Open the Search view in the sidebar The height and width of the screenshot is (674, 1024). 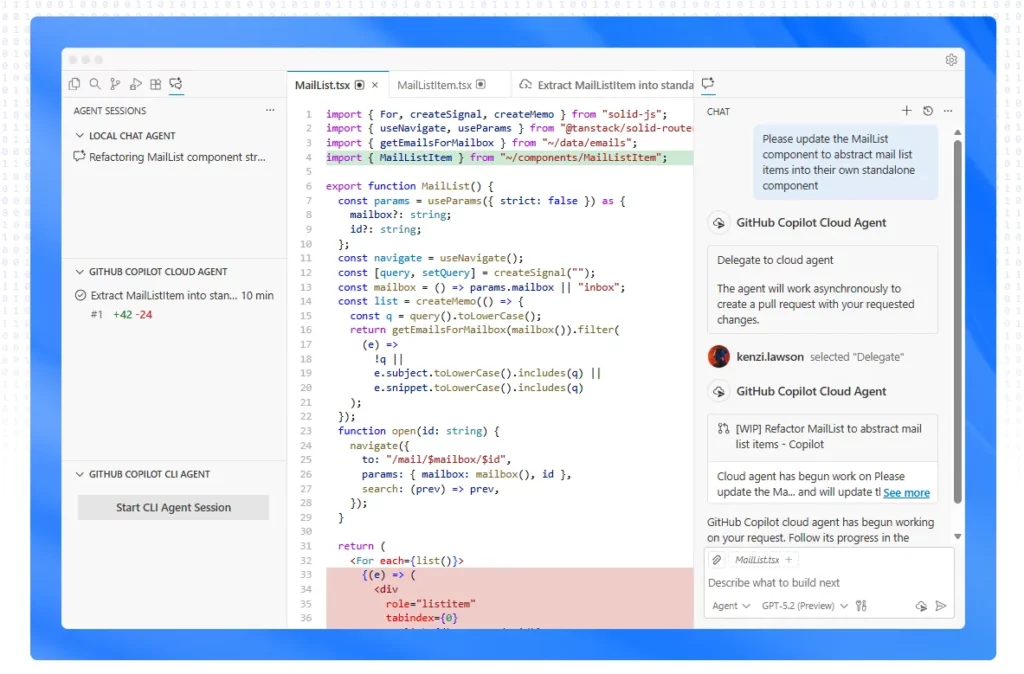(95, 84)
